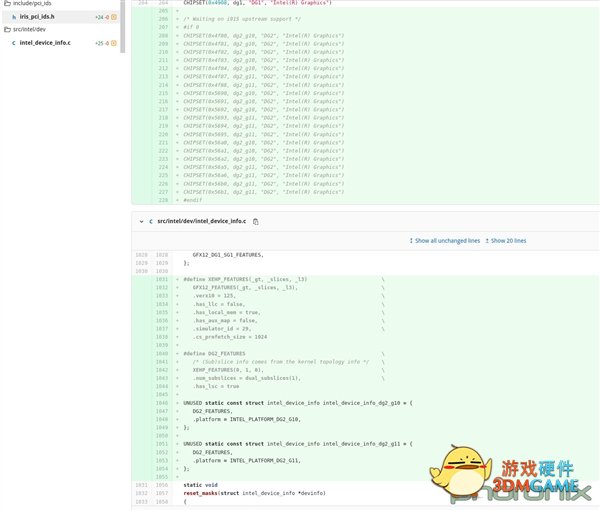Click line number 1031 in the diff gutter
Image resolution: width=600 pixels, height=511 pixels.
[x=162, y=279]
